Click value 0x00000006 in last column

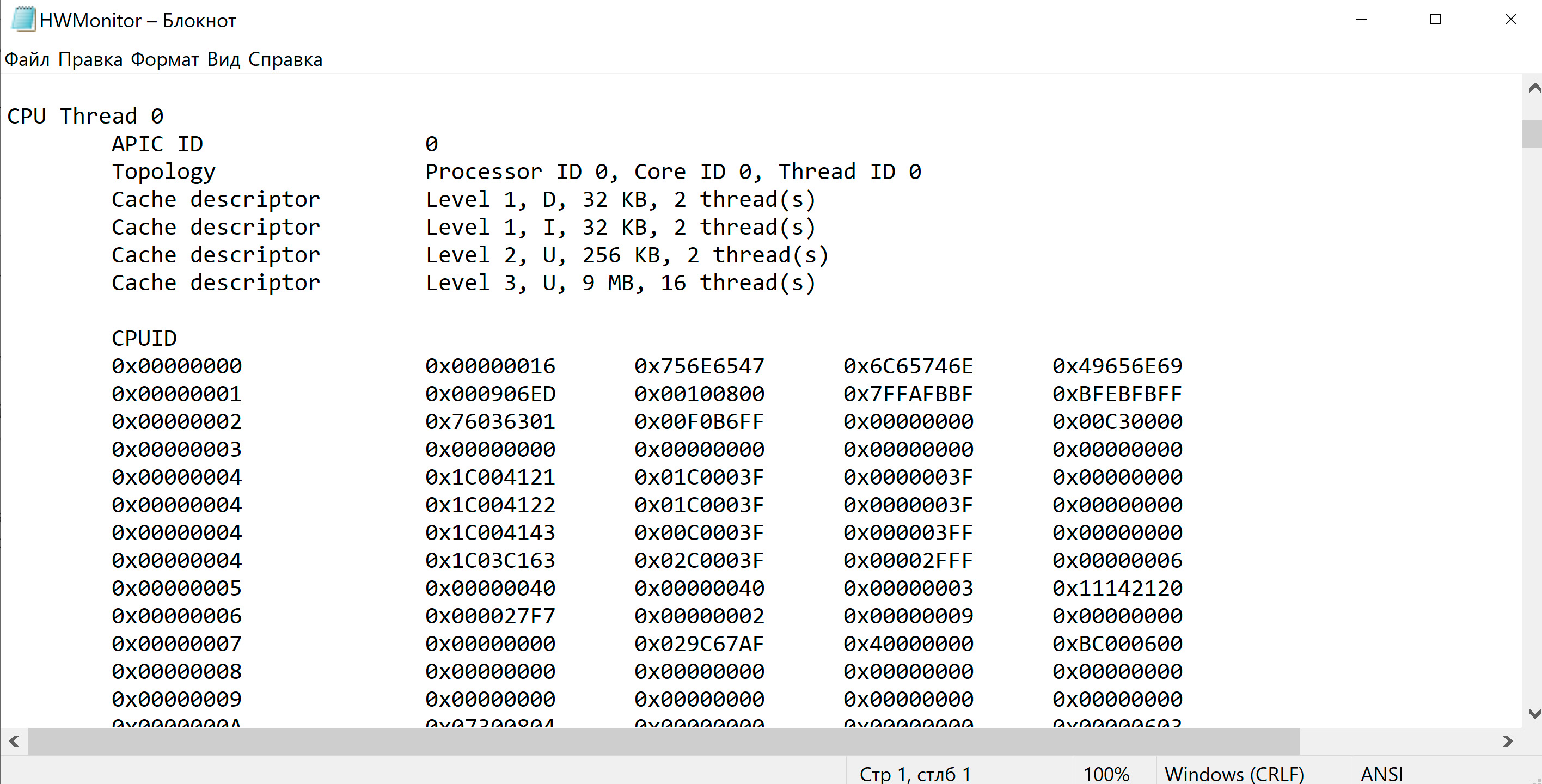[1118, 561]
